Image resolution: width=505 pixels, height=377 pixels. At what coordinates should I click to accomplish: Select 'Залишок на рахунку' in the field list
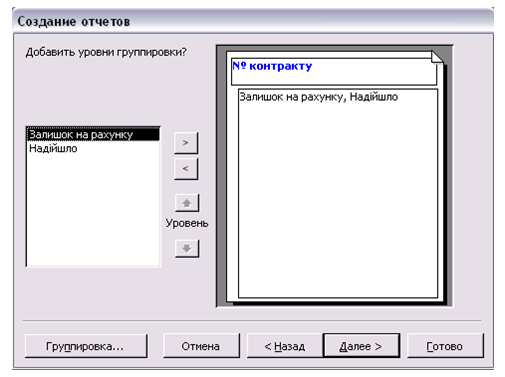click(93, 134)
